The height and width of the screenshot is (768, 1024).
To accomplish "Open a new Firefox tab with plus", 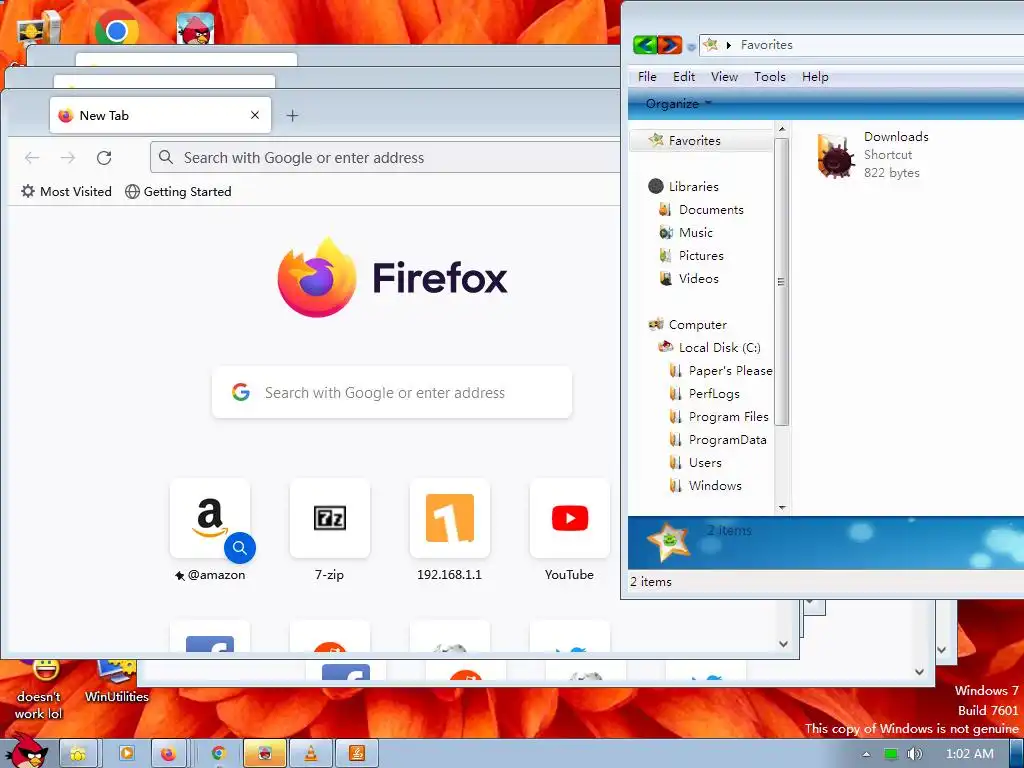I will (292, 116).
